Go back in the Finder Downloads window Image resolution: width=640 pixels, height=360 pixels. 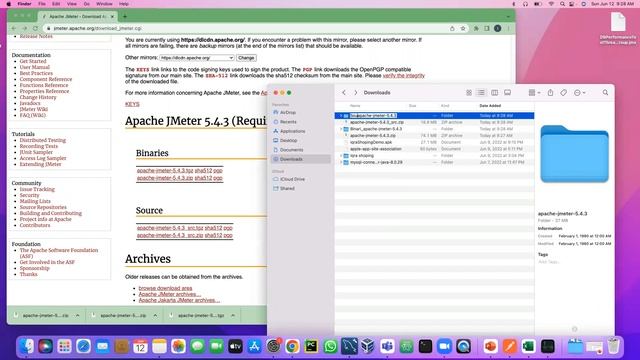pyautogui.click(x=344, y=93)
